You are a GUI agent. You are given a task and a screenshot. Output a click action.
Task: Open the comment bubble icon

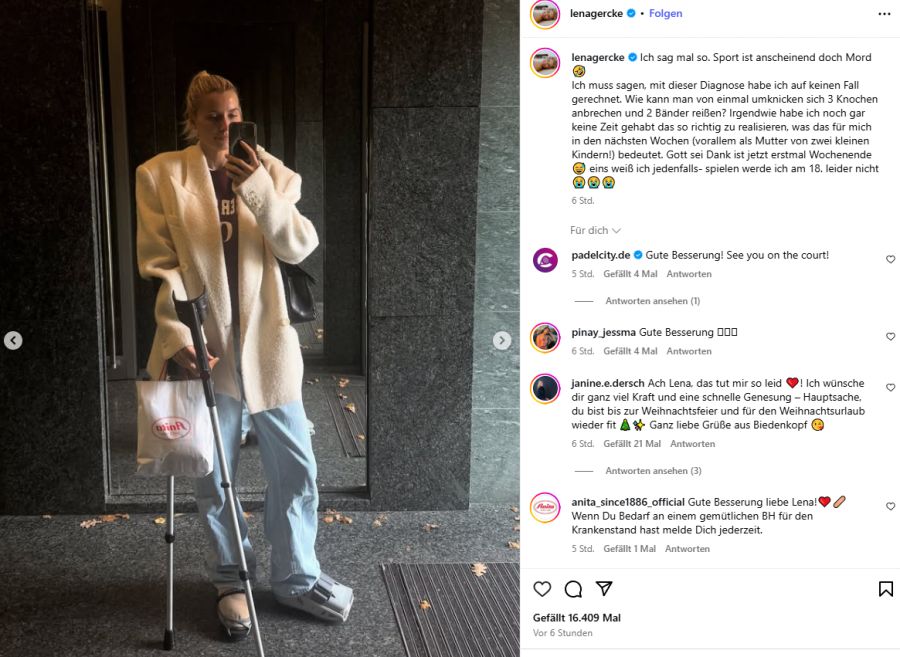[573, 589]
